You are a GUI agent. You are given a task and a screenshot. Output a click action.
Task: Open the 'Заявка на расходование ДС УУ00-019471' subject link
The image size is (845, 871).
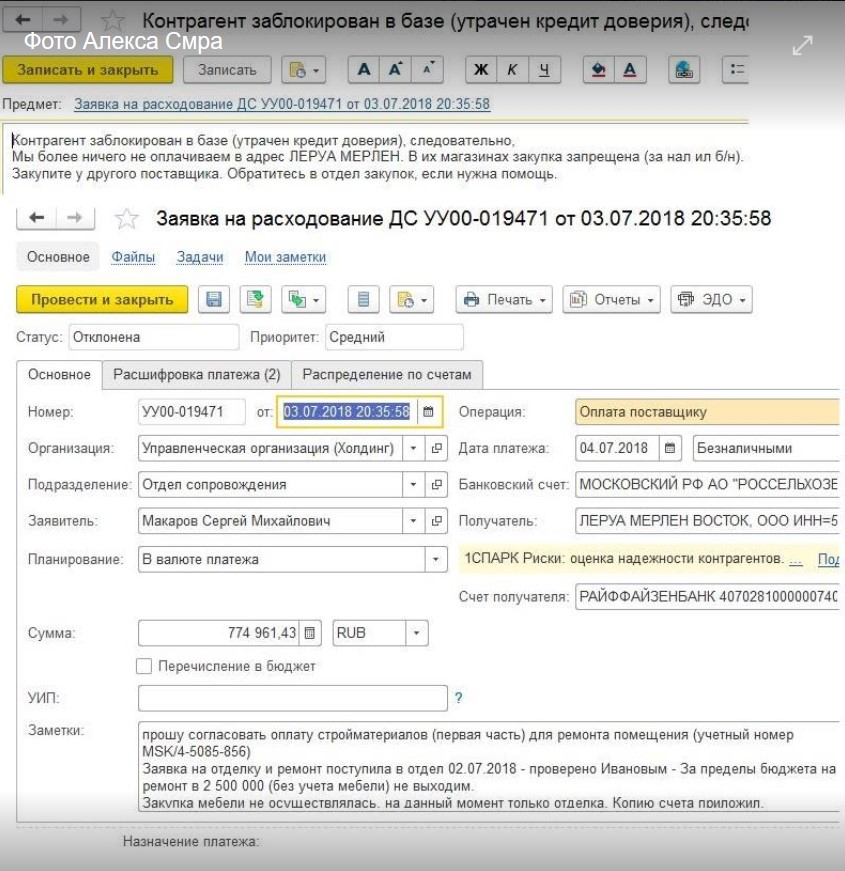coord(282,104)
